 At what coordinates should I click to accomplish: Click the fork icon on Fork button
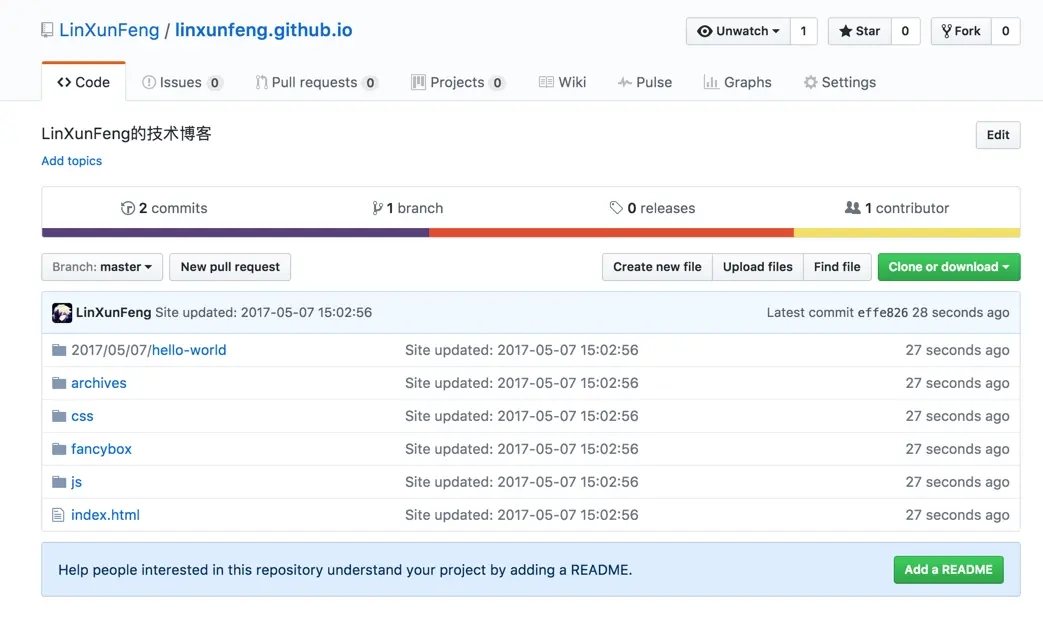947,31
